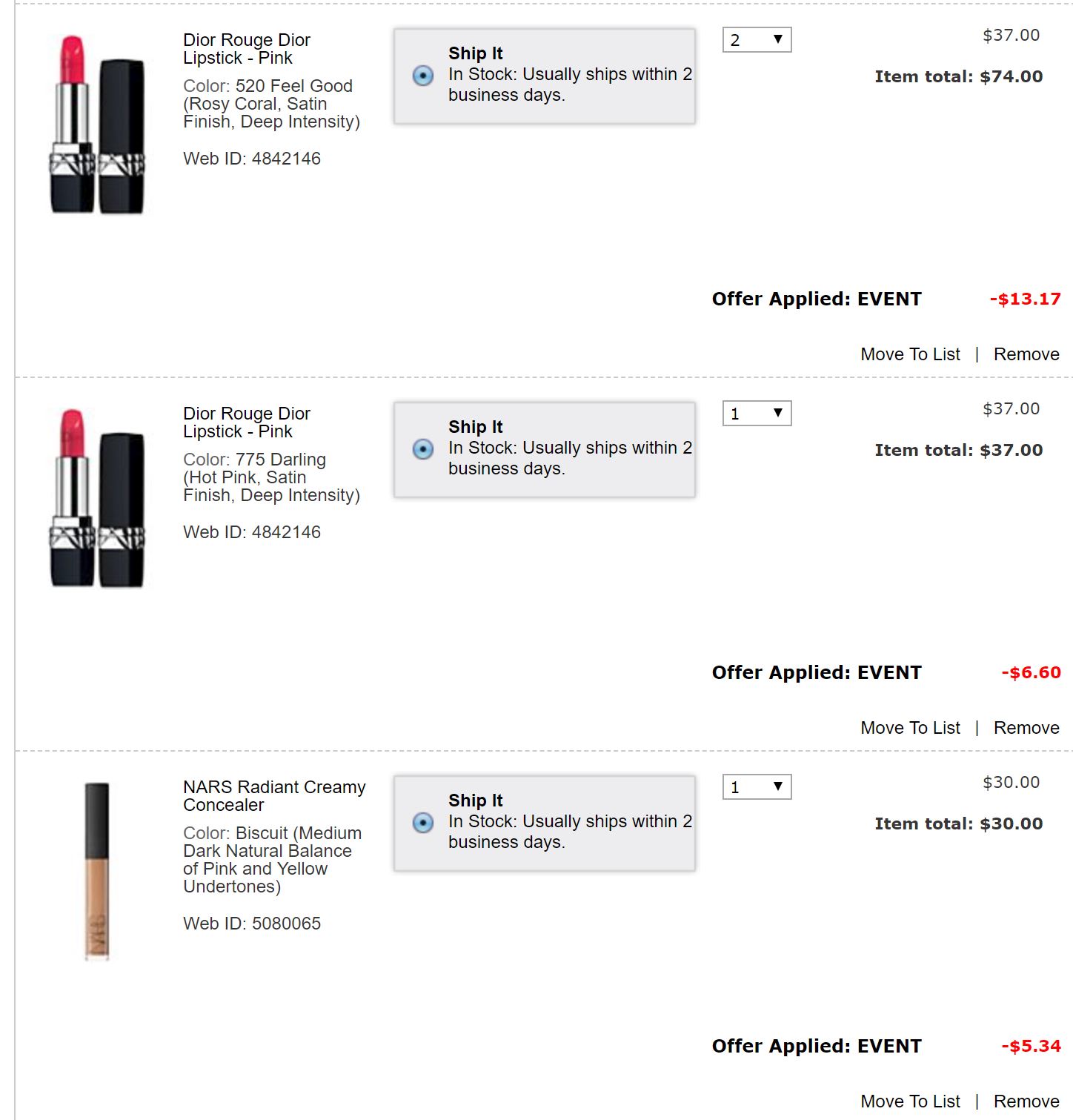This screenshot has height=1120, width=1073.
Task: Open quantity dropdown for 775 Darling lipstick
Action: [757, 413]
